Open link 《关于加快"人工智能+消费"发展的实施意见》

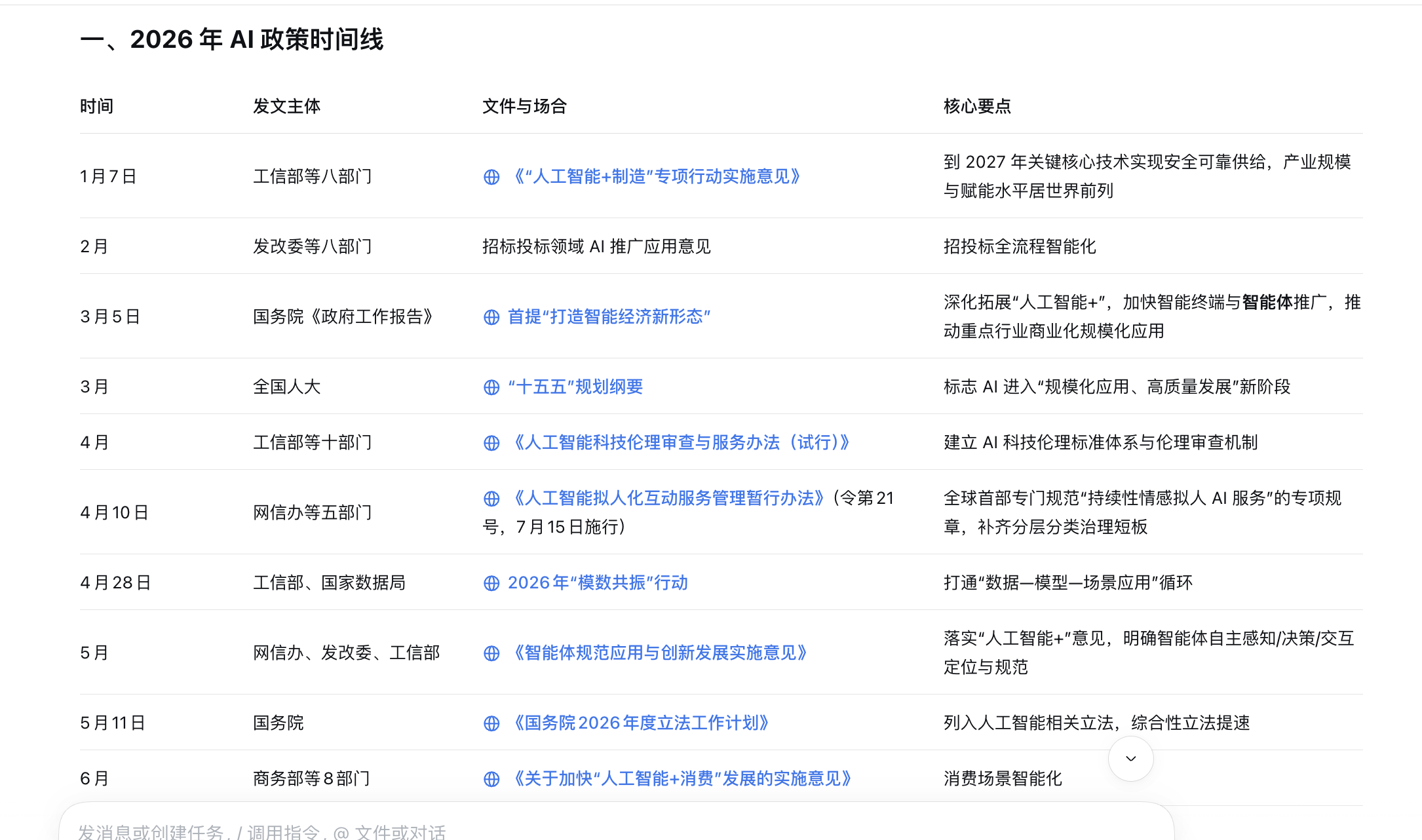[681, 778]
